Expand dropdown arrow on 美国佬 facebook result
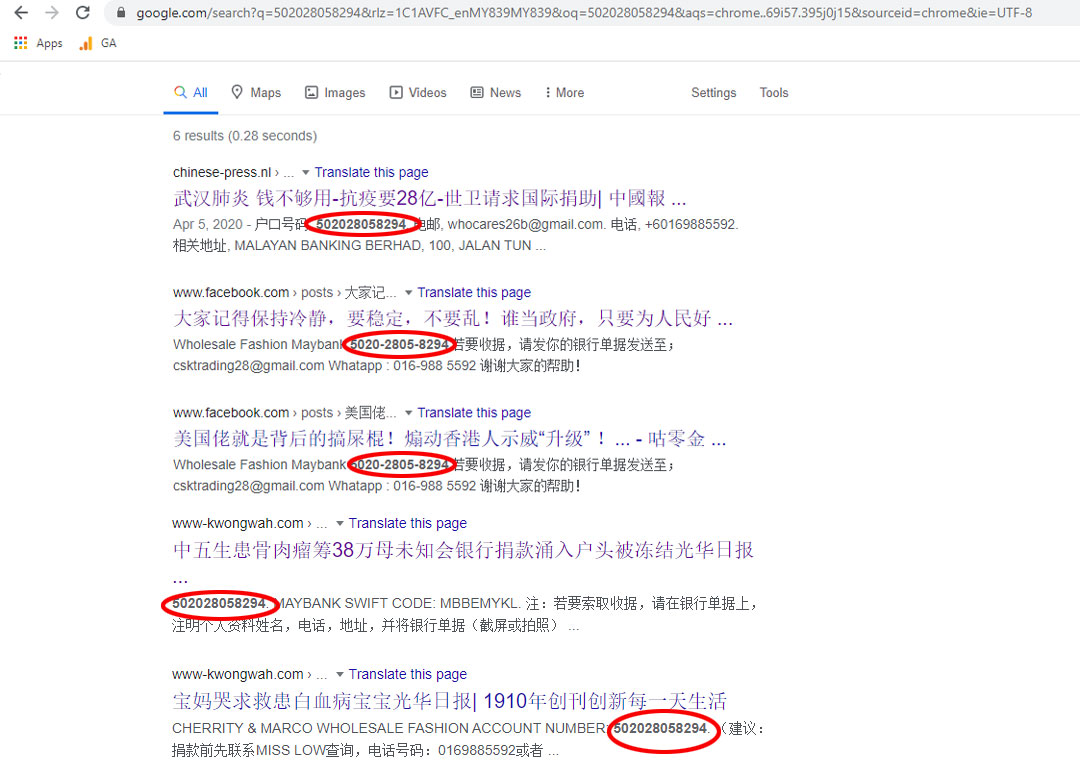The width and height of the screenshot is (1080, 768). coord(408,413)
